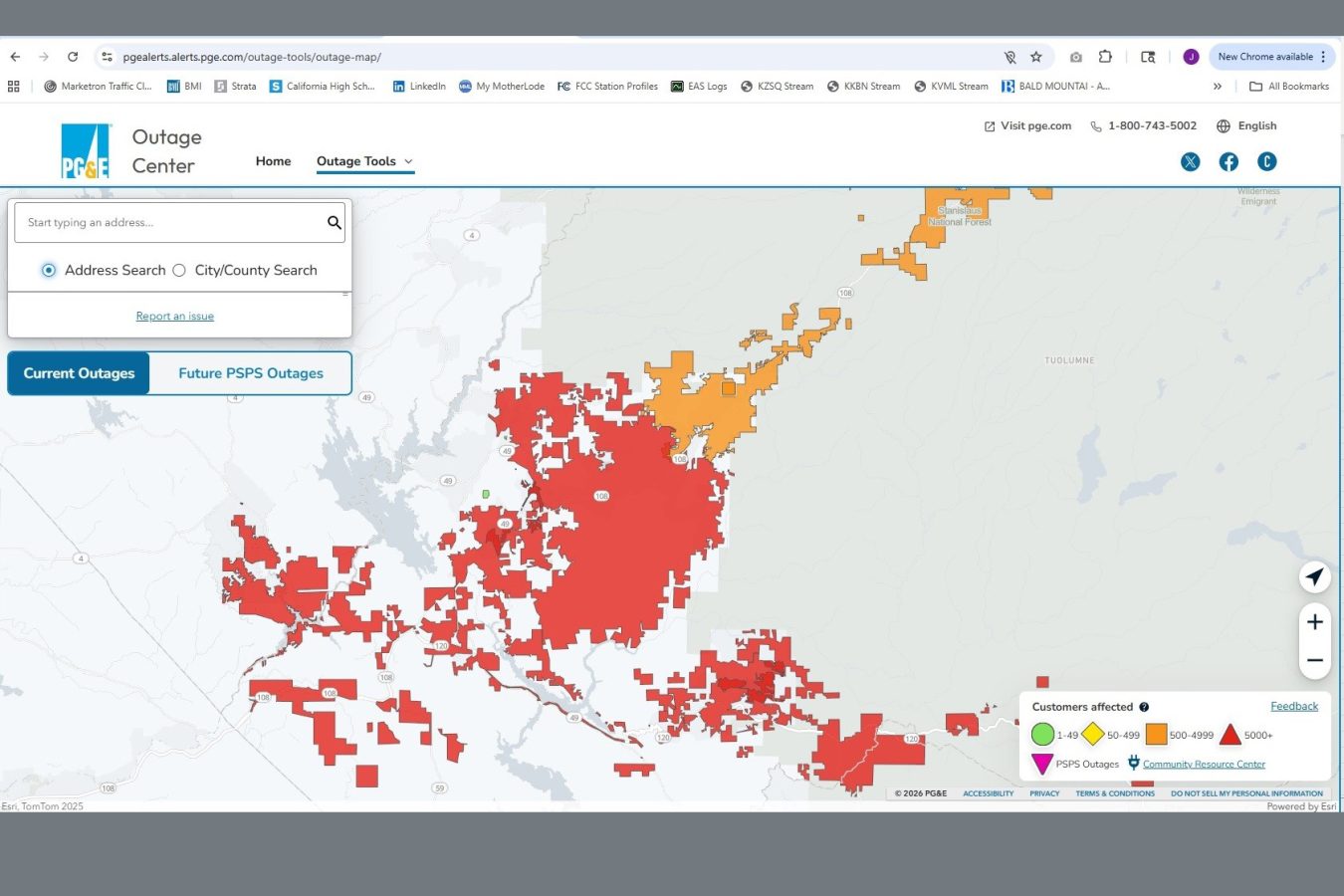Image resolution: width=1344 pixels, height=896 pixels.
Task: Zoom in on the map
Action: (1314, 622)
